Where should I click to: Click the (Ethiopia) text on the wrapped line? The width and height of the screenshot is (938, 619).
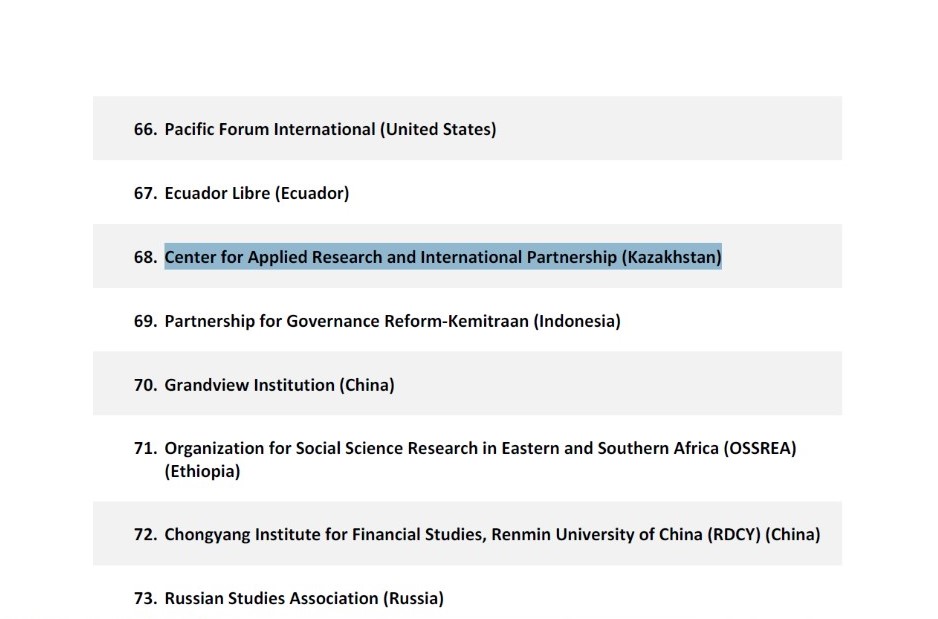click(x=202, y=471)
